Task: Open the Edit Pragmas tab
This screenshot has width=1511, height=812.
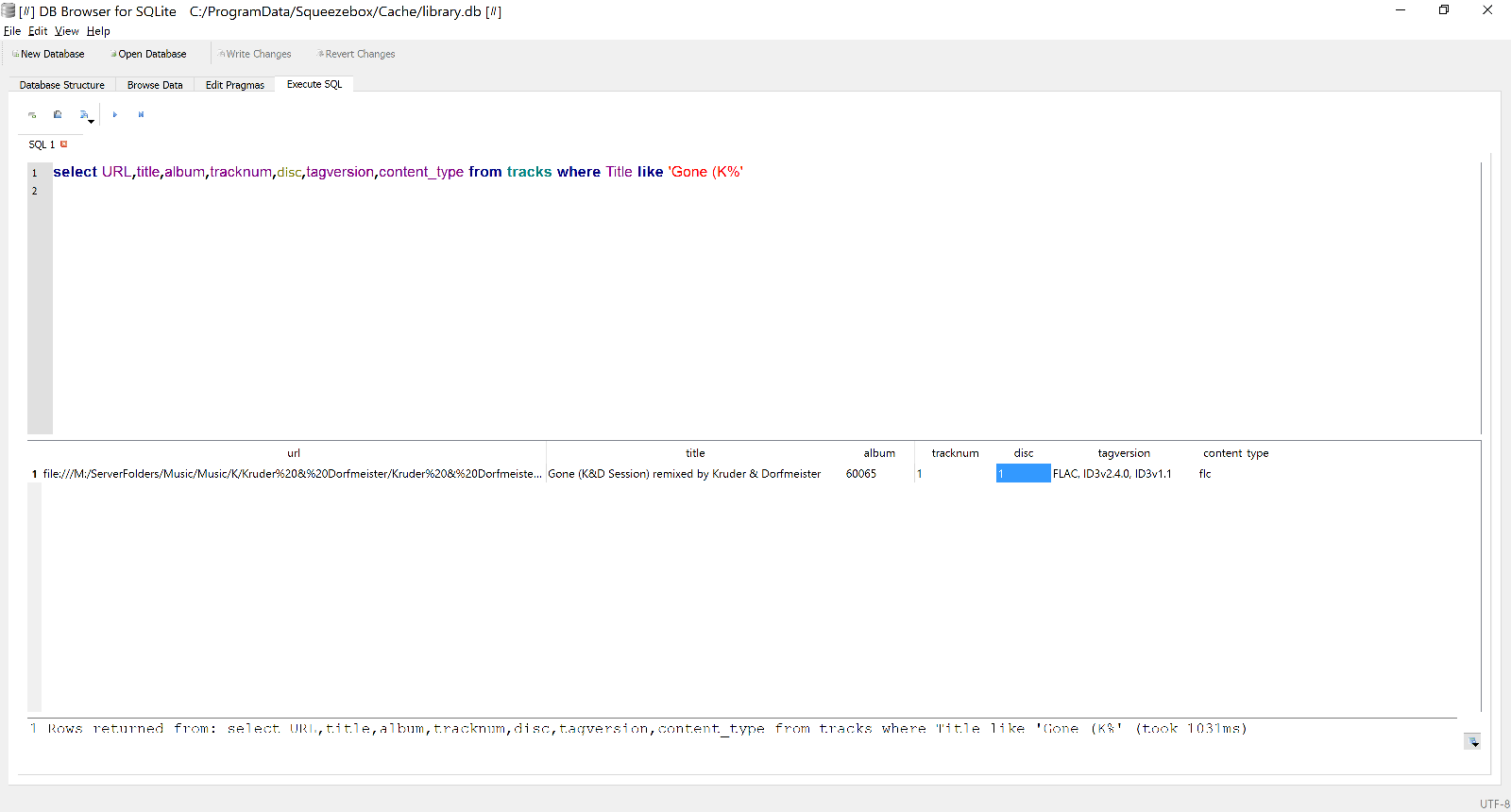Action: [x=234, y=85]
